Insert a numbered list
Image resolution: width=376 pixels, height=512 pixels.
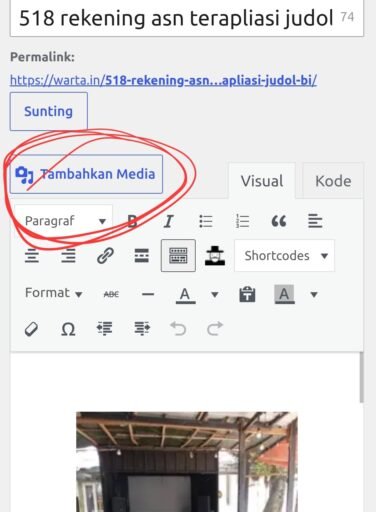click(242, 221)
